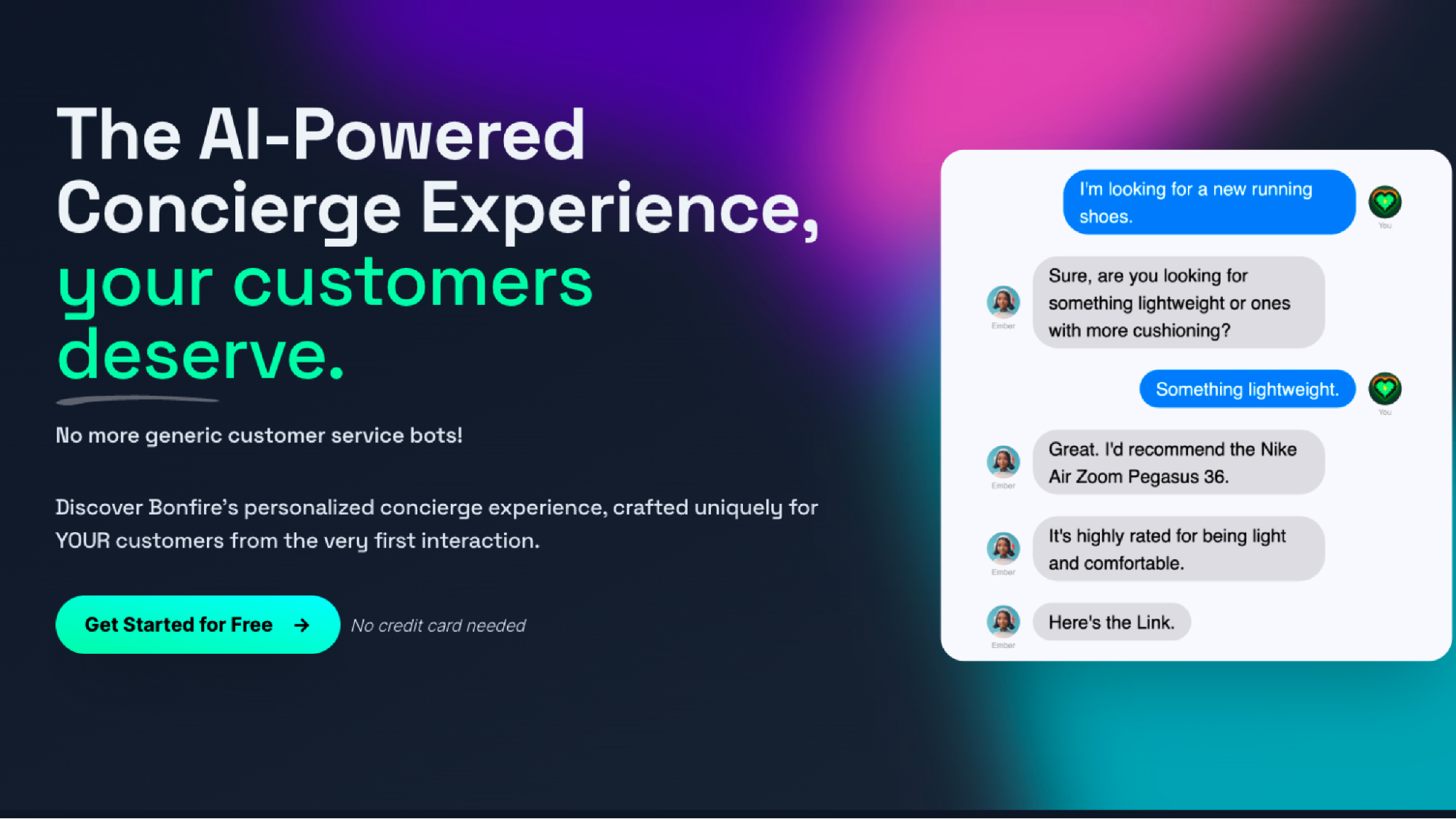Click the Ember avatar icon on first response
1456x819 pixels.
click(1003, 302)
